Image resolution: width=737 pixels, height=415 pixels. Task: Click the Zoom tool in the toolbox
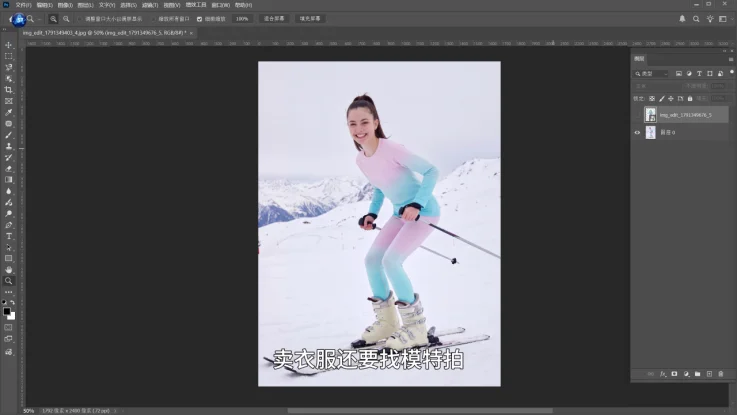[8, 281]
